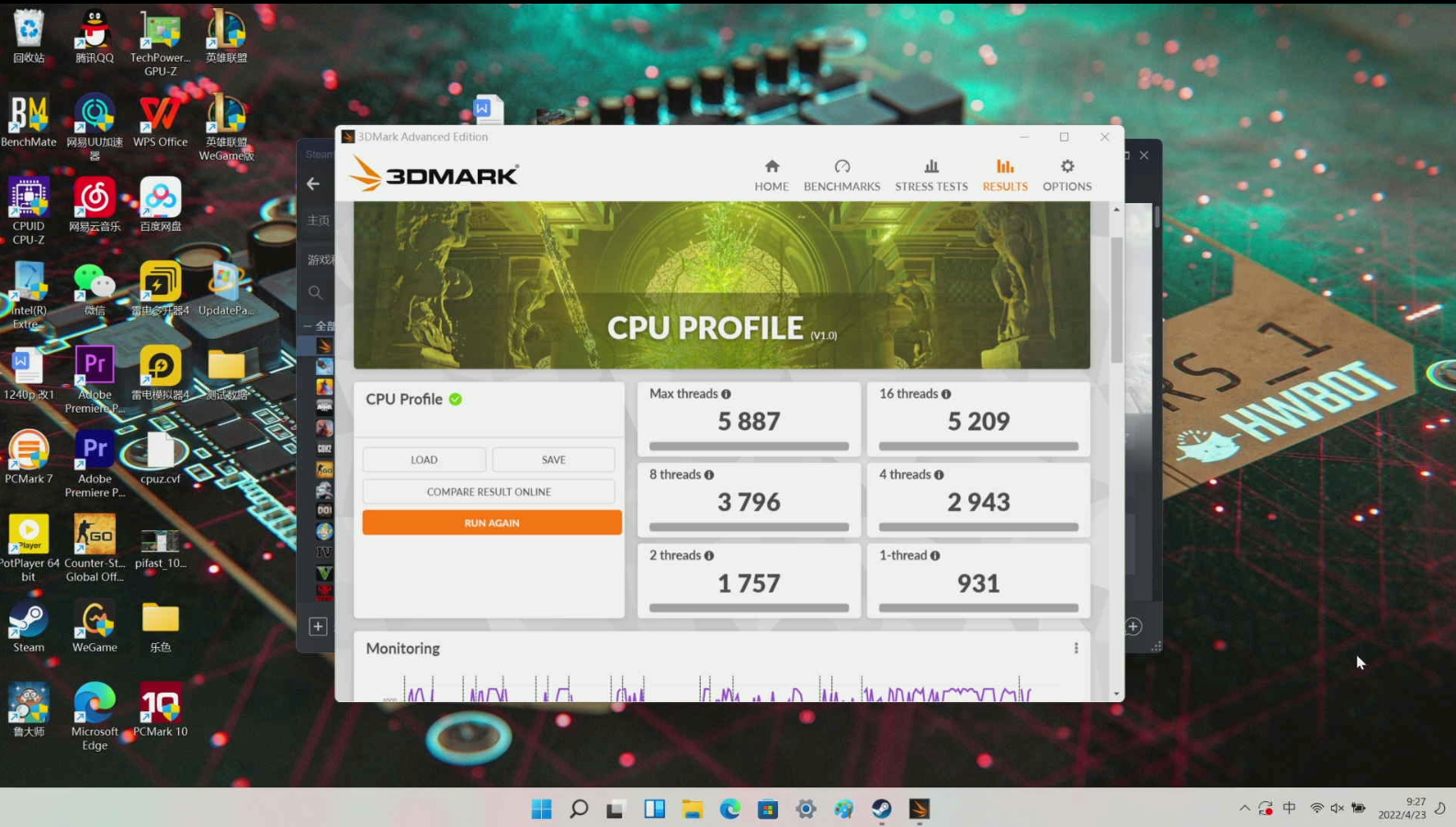1456x827 pixels.
Task: Click the 4 threads score 2 943
Action: [978, 503]
